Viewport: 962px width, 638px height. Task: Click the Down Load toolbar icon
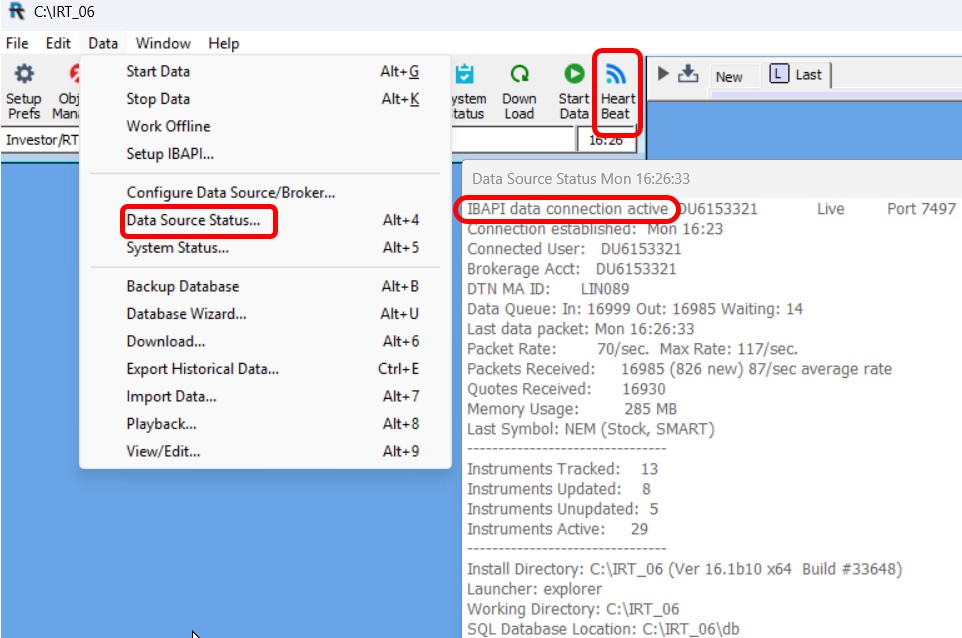pyautogui.click(x=519, y=75)
